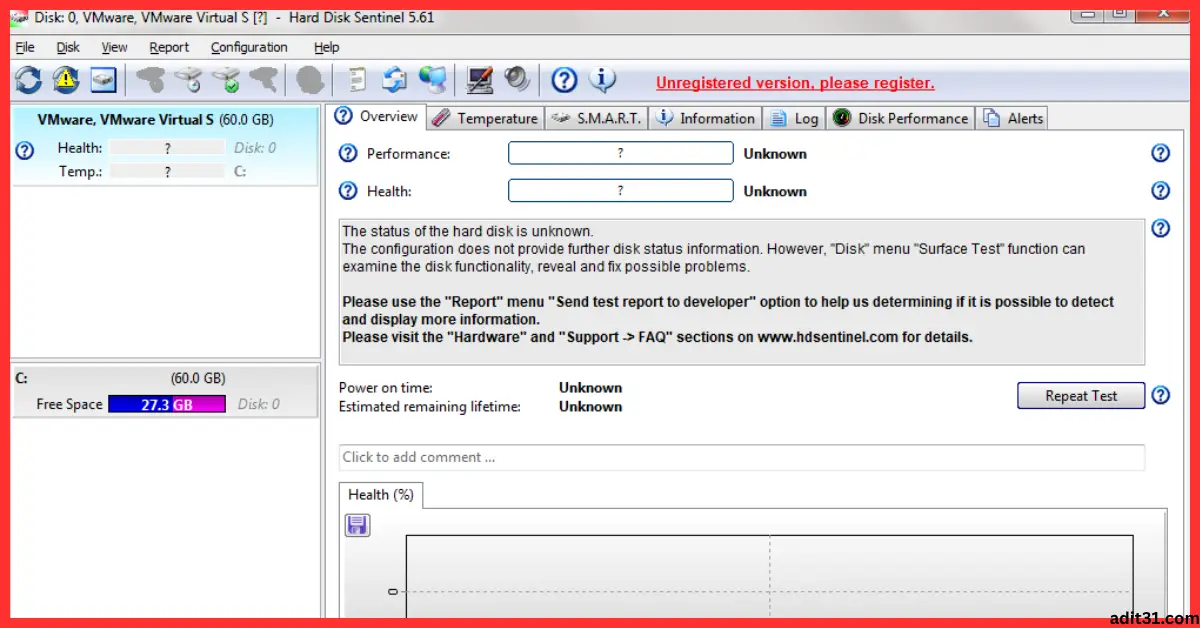Click the Health bar in left disk panel

[x=167, y=148]
